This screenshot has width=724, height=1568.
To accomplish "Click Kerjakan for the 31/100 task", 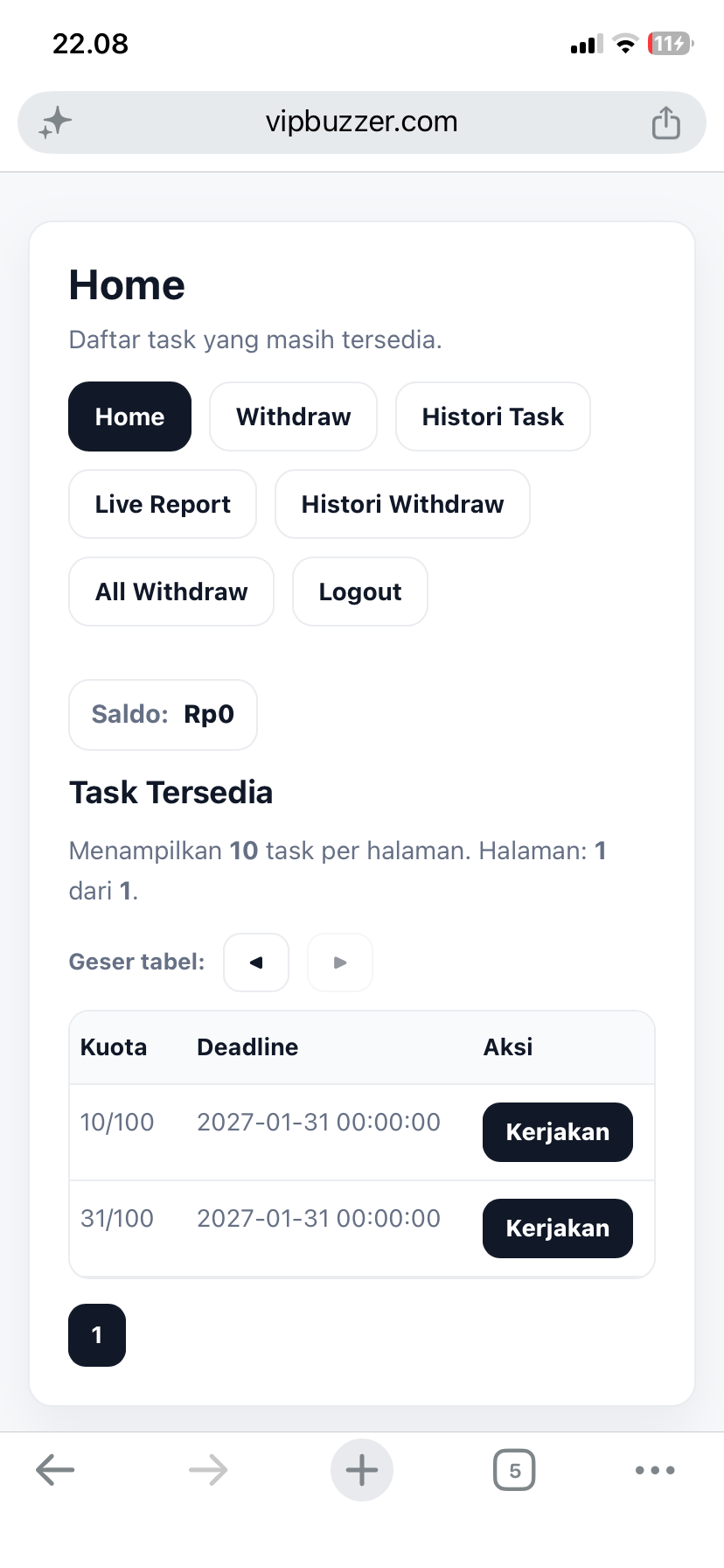I will click(558, 1228).
